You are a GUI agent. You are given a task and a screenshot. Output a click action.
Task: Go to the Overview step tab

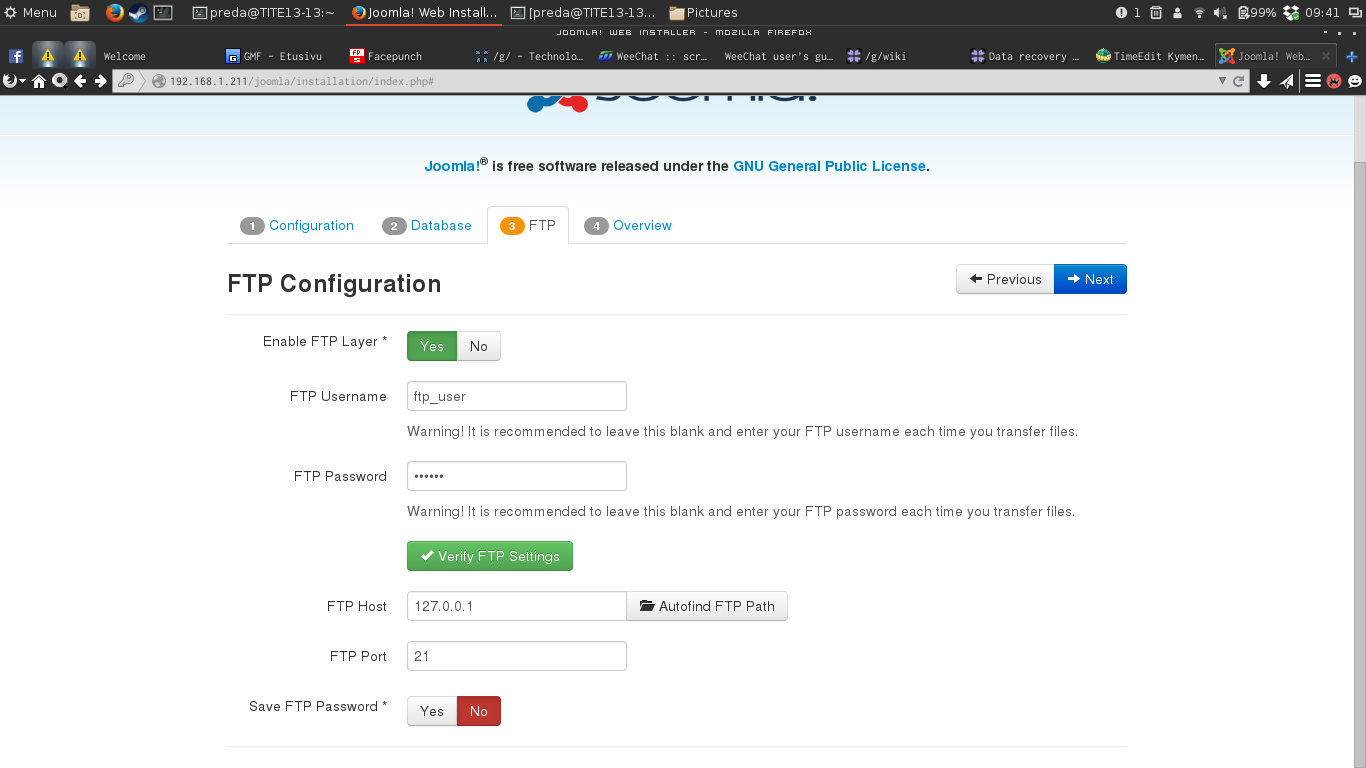(628, 225)
